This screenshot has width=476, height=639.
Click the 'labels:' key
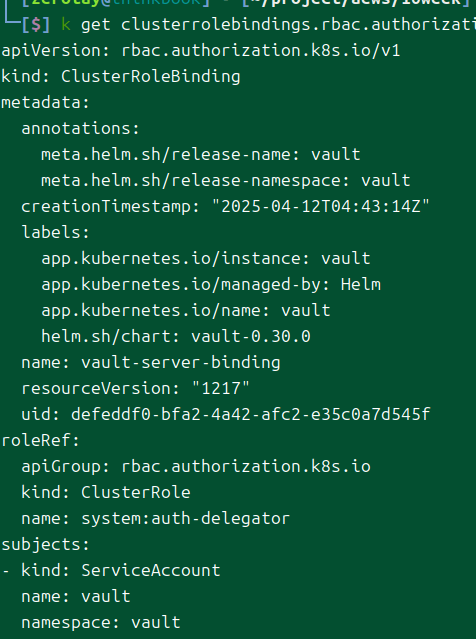pos(55,233)
